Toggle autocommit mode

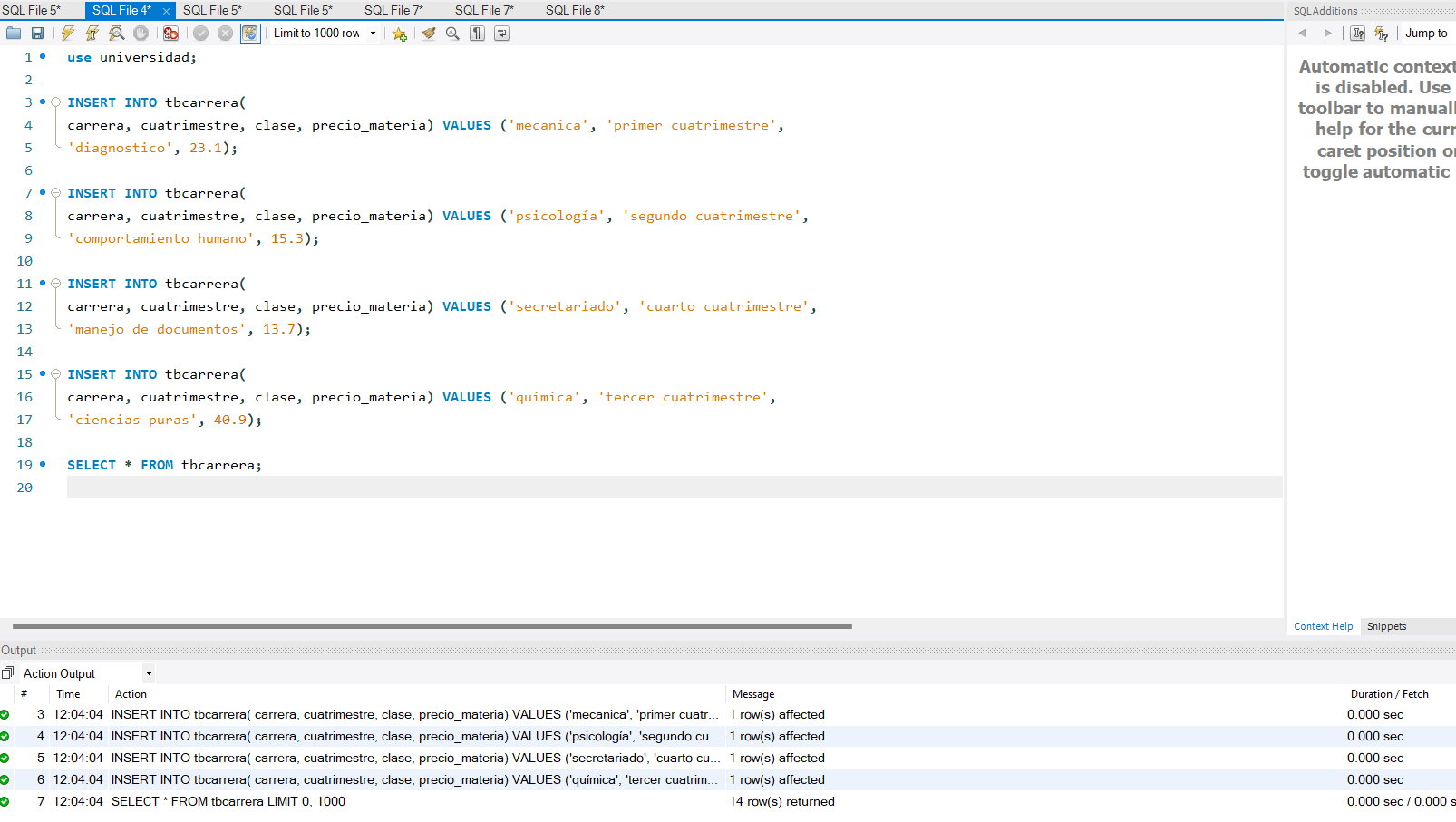click(x=250, y=34)
